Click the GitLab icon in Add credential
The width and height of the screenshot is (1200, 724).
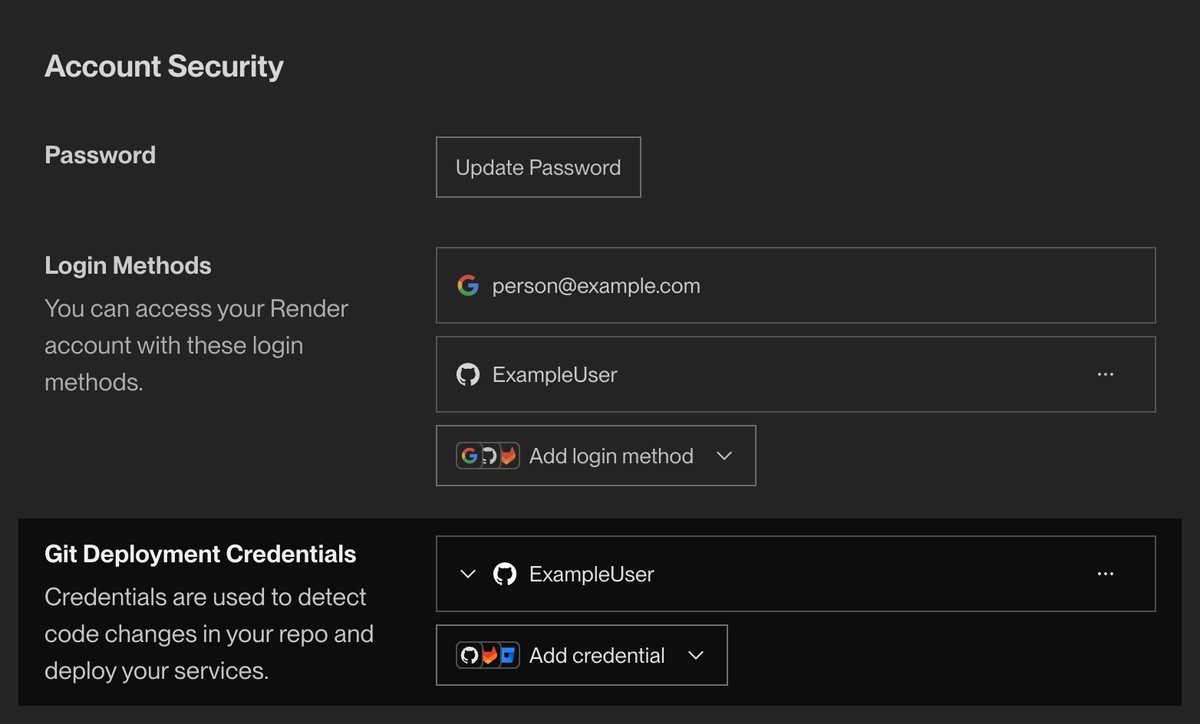tap(490, 655)
